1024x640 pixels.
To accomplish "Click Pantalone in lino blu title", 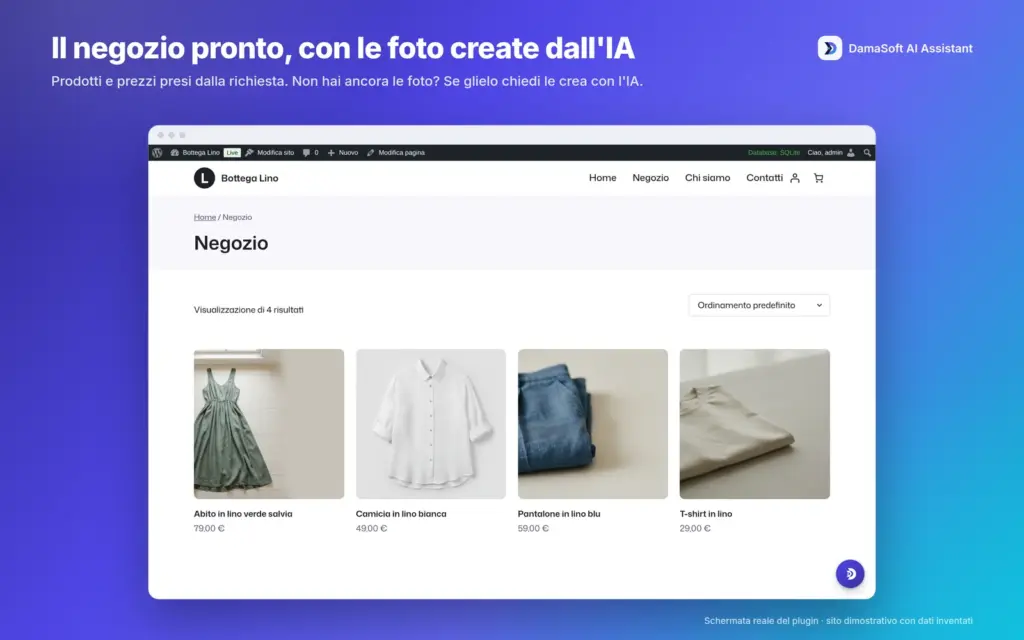I will (x=559, y=514).
